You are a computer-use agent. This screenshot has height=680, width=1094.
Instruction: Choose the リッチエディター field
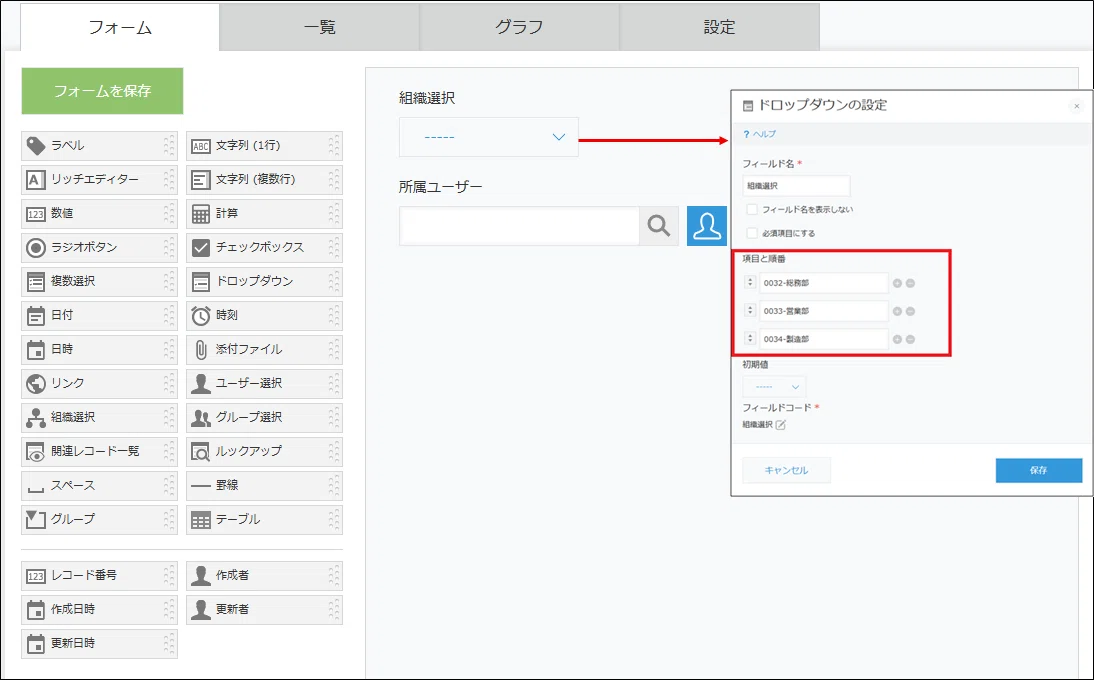(x=99, y=180)
